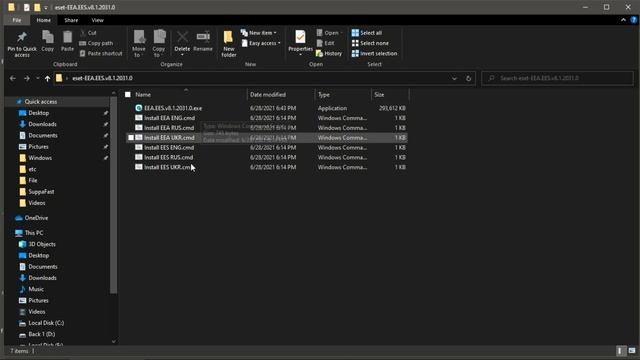Open 3D Objects under This PC
640x360 pixels.
[42, 244]
